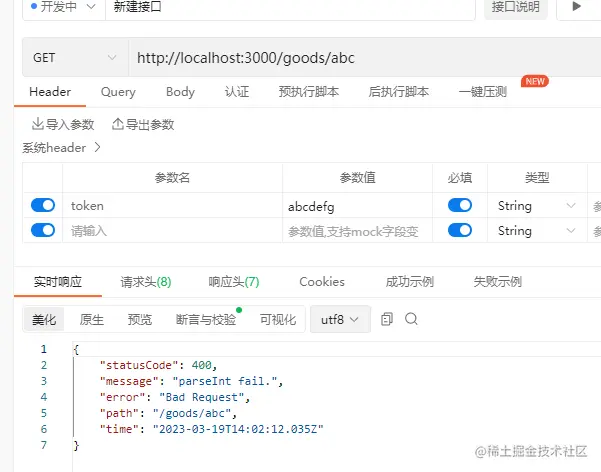Open the 开发中 status dropdown

tap(64, 7)
